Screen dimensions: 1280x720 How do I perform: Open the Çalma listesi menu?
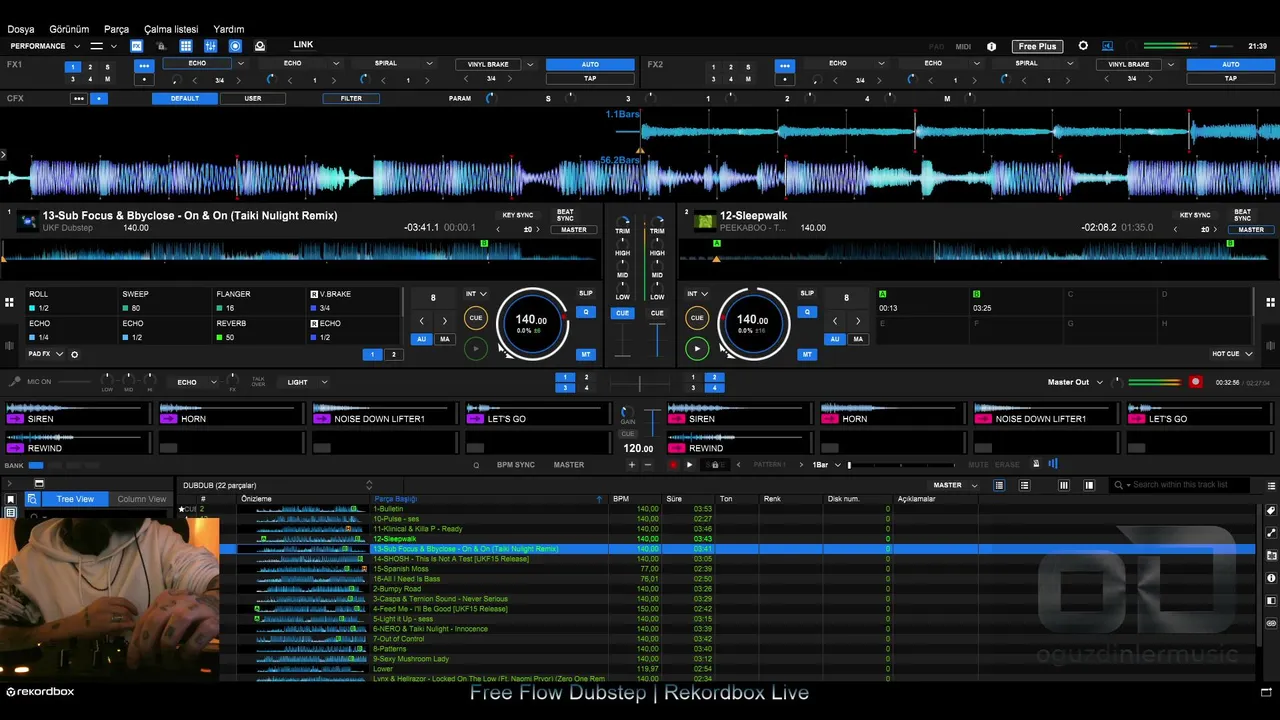tap(171, 29)
